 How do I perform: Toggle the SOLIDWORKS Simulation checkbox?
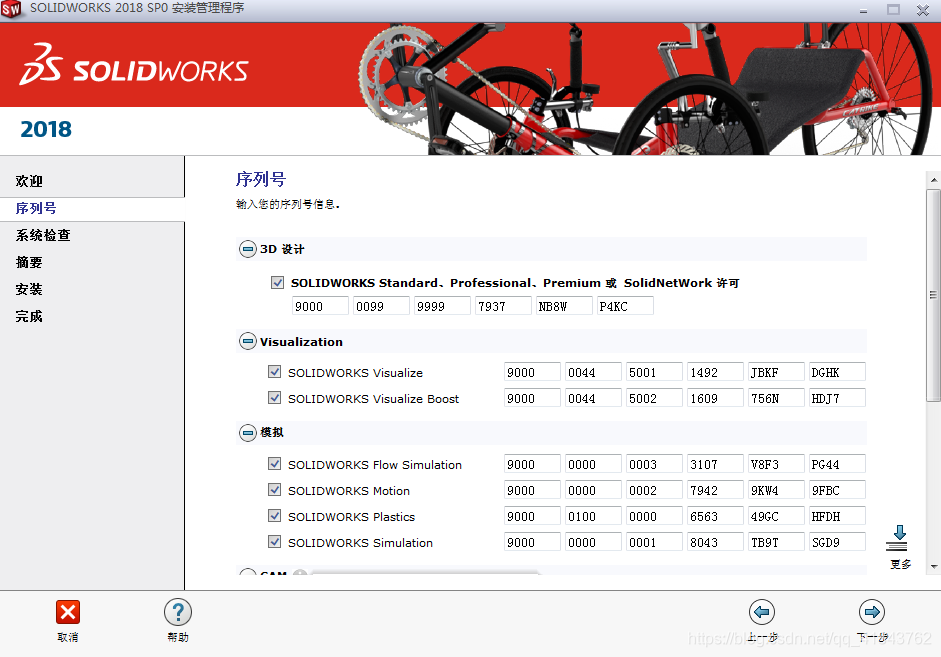coord(274,542)
